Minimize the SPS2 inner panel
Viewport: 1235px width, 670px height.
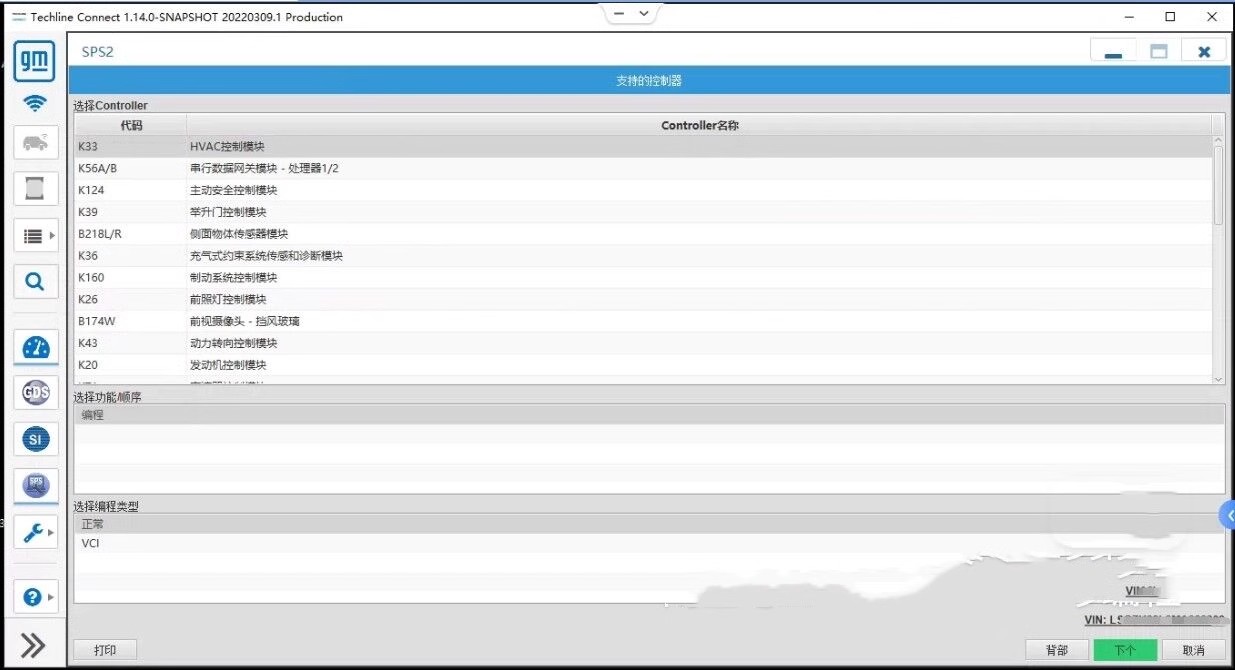tap(1113, 51)
